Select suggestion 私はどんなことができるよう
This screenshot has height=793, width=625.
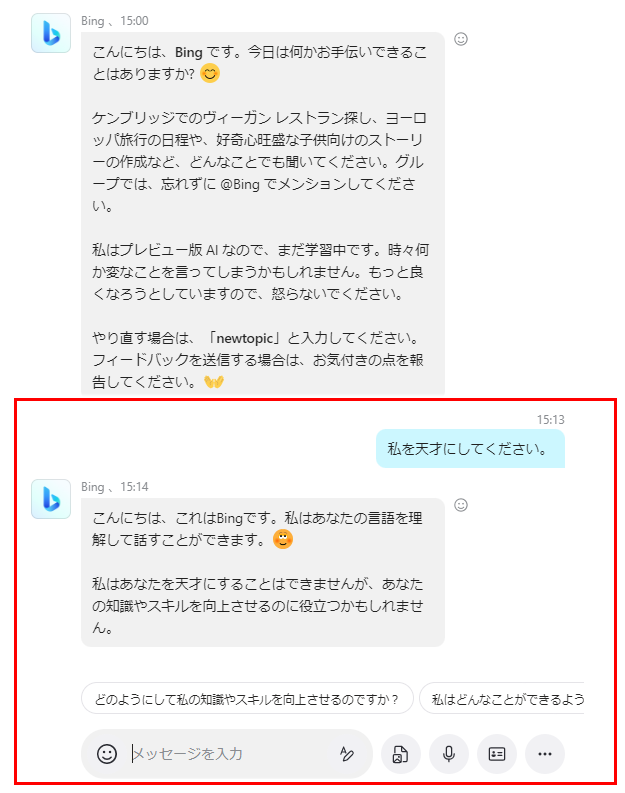[x=502, y=699]
